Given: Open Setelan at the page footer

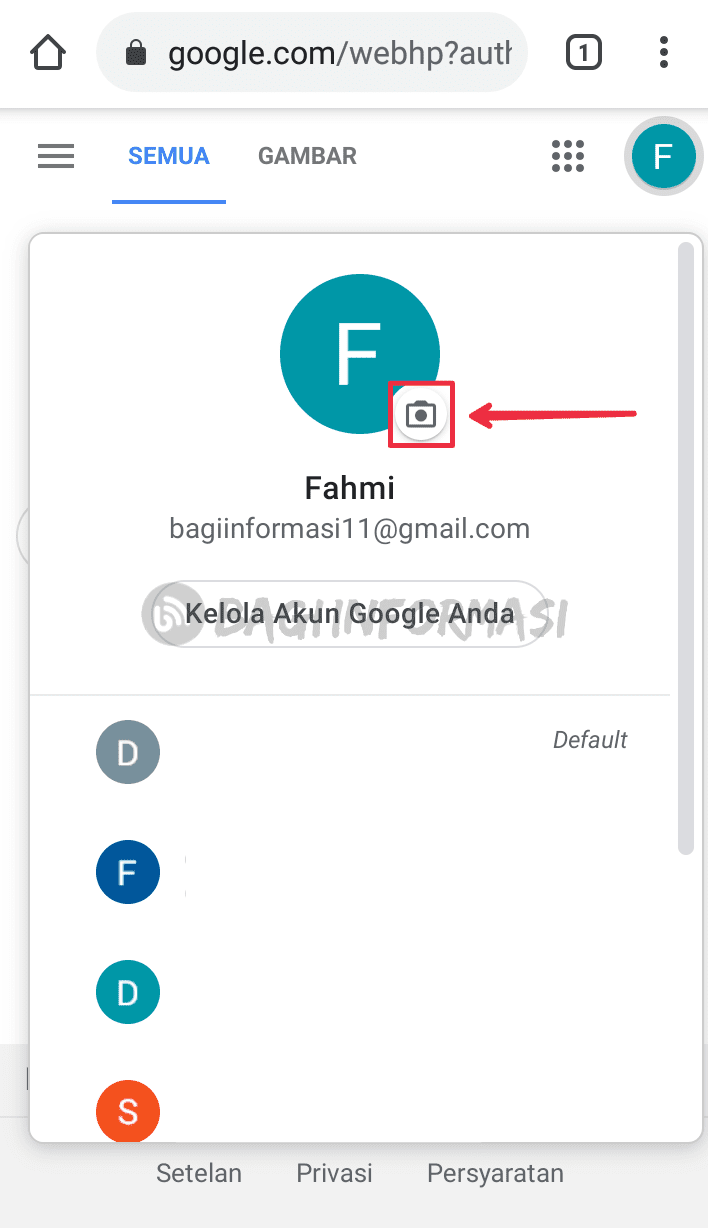Looking at the screenshot, I should (x=198, y=1173).
